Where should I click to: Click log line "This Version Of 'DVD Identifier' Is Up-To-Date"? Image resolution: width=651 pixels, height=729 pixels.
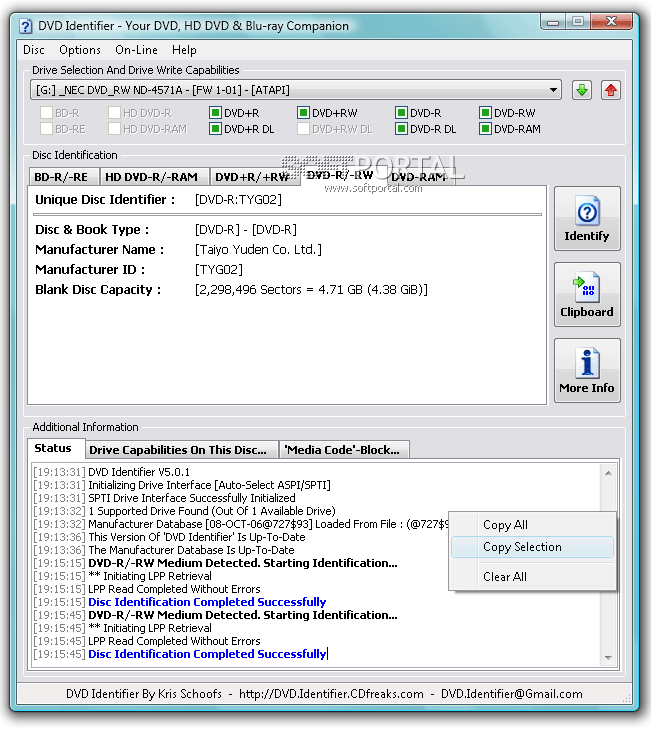[197, 537]
